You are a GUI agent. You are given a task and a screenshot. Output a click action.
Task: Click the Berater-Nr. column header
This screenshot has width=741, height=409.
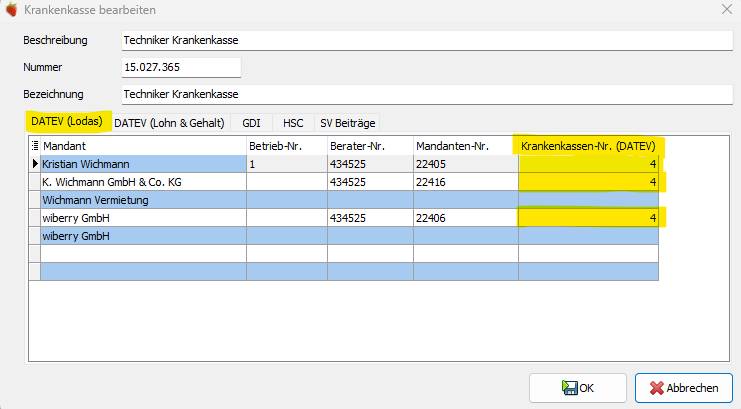point(370,146)
